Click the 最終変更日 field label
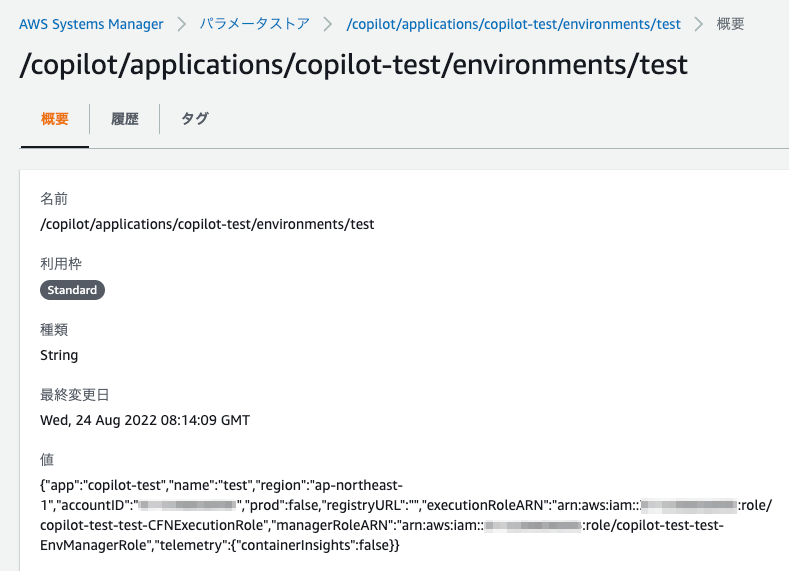789x571 pixels. click(74, 395)
